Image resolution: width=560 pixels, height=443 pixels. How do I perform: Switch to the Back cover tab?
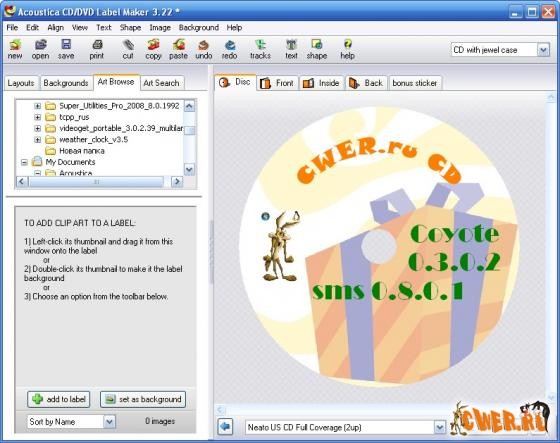[x=366, y=83]
